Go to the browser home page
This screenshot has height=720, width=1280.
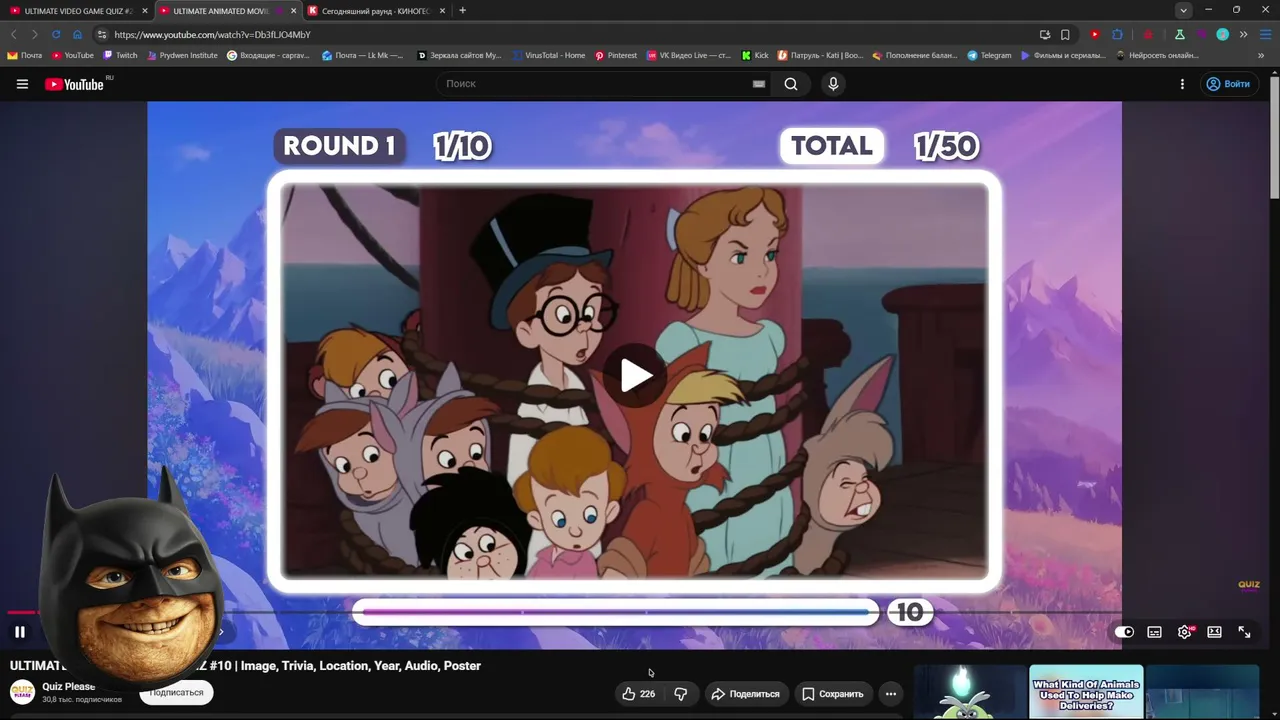(x=77, y=34)
